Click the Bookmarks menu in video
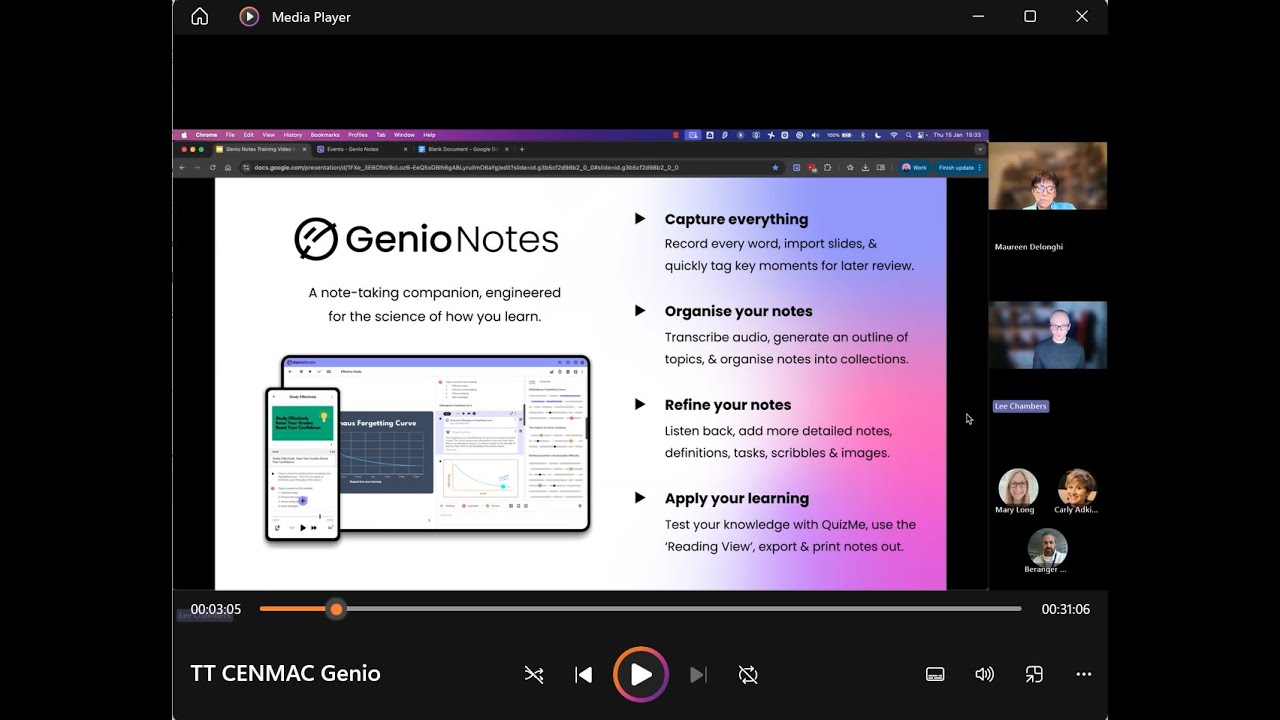This screenshot has height=720, width=1280. point(325,135)
